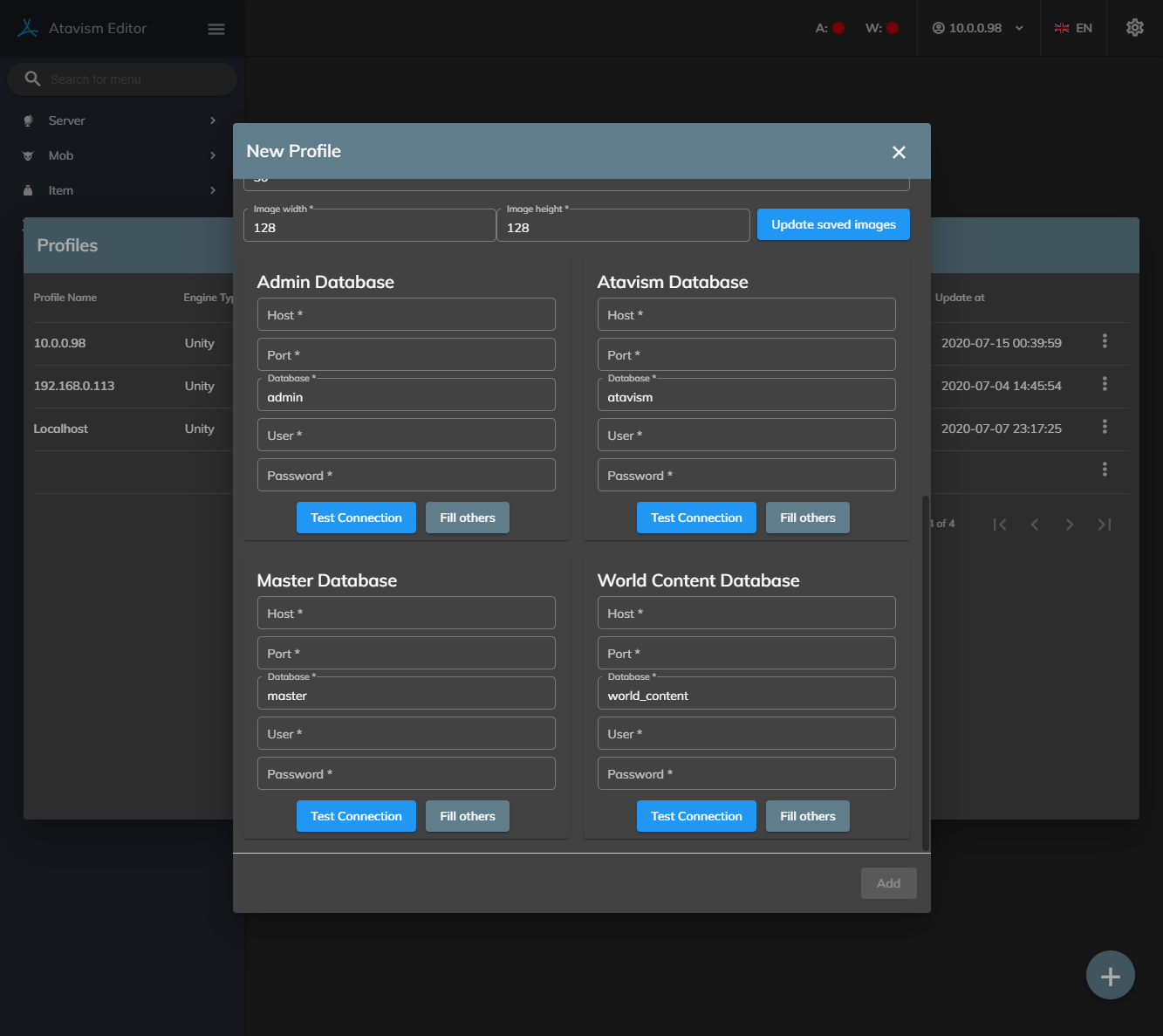Open the 10.0.0.98 profile dropdown

(x=977, y=28)
